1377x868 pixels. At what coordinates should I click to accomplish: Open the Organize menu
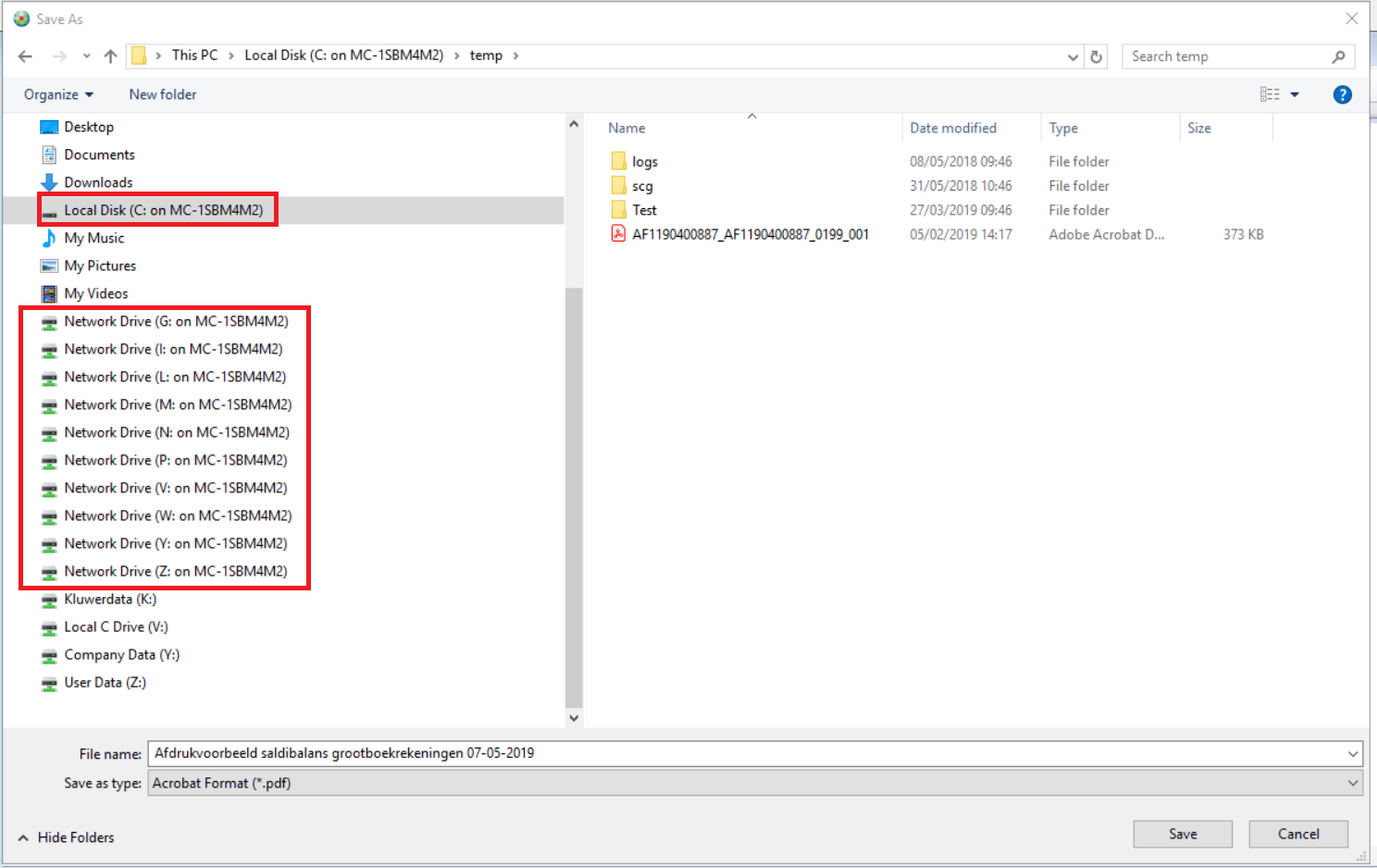[x=58, y=94]
